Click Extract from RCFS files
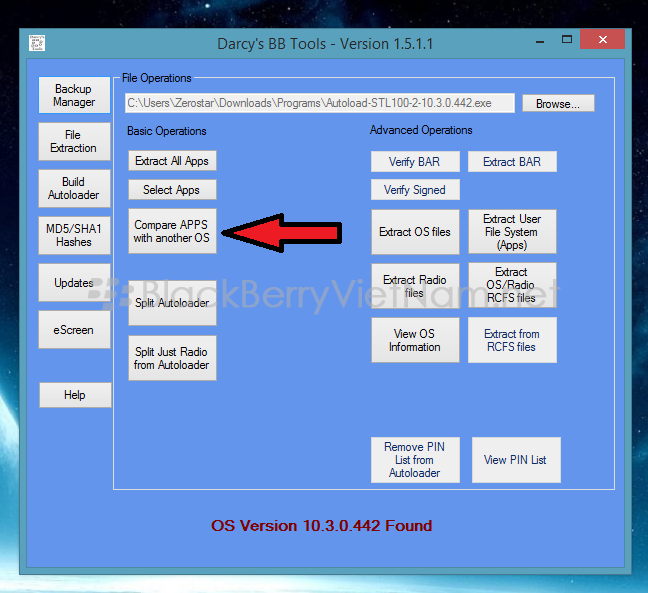Screen dimensions: 648x593 pyautogui.click(x=512, y=340)
